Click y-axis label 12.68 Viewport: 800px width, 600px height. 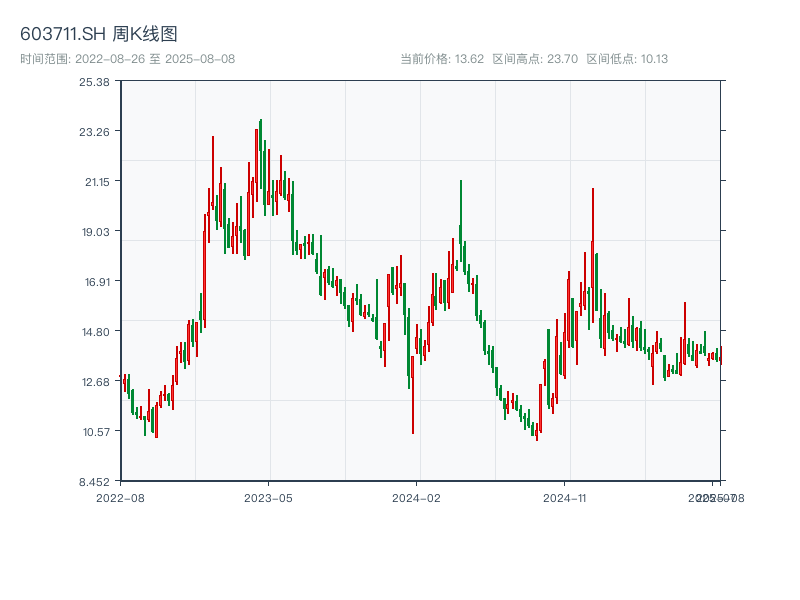[95, 382]
